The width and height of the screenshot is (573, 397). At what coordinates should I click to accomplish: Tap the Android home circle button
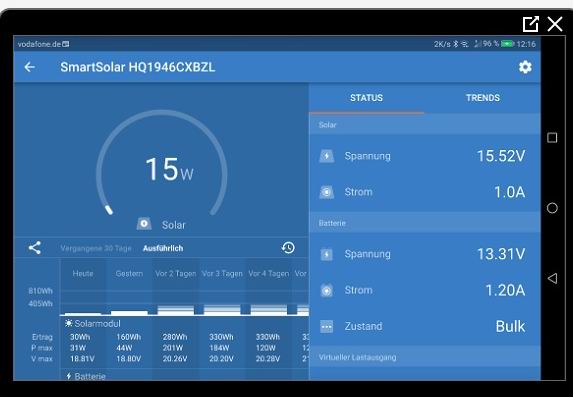point(552,208)
